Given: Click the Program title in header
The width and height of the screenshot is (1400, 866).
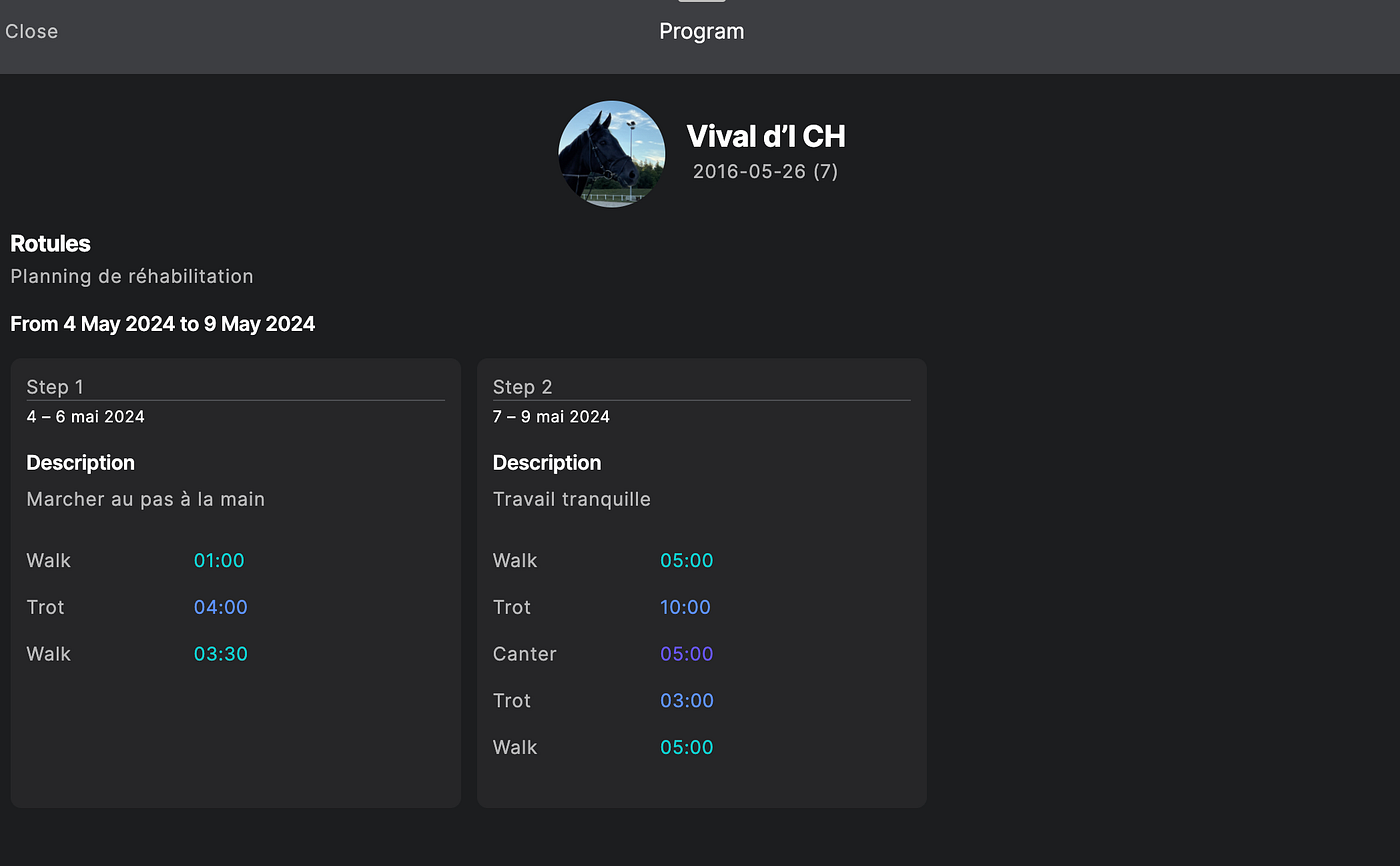Looking at the screenshot, I should click(x=702, y=31).
